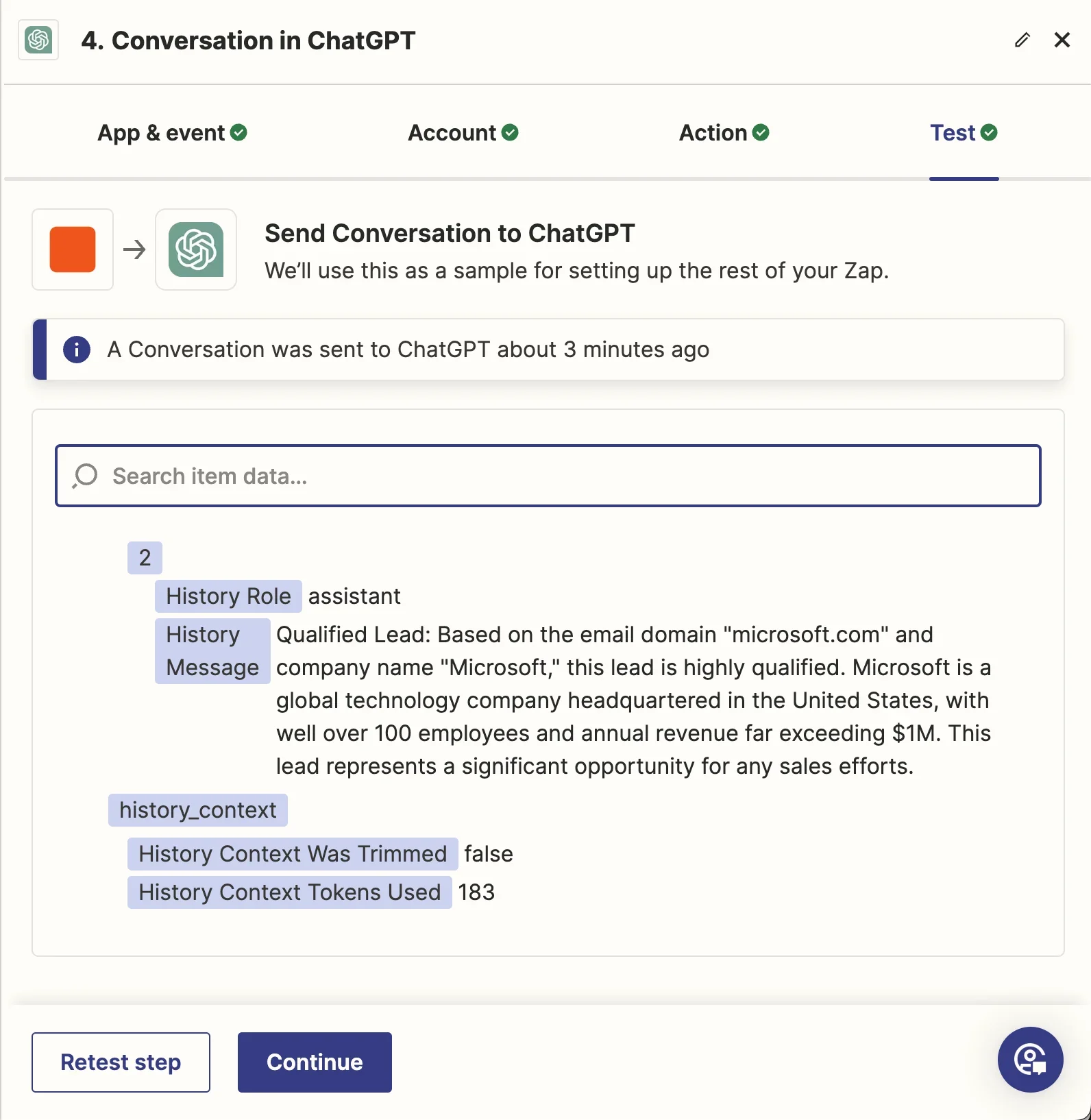Screen dimensions: 1091x1120
Task: Click the orange source app icon
Action: pyautogui.click(x=73, y=249)
